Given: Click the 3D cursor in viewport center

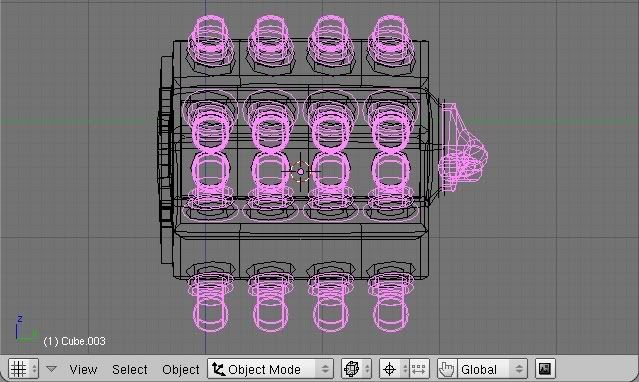Looking at the screenshot, I should click(x=301, y=172).
